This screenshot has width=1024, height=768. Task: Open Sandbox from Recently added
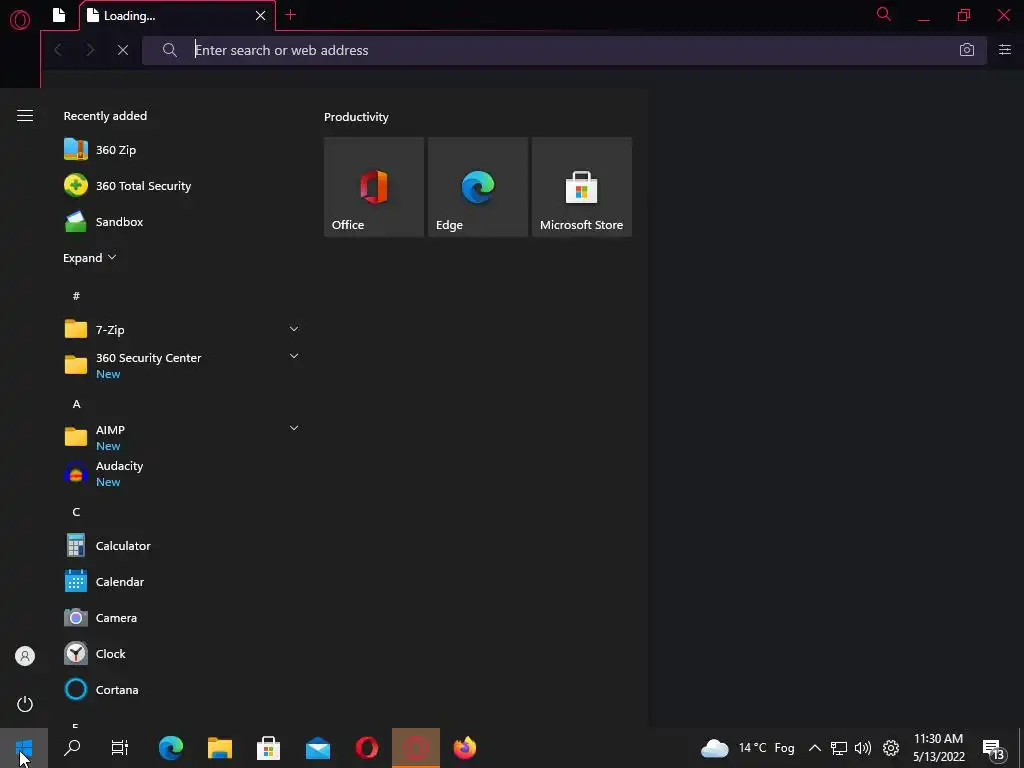[182, 222]
